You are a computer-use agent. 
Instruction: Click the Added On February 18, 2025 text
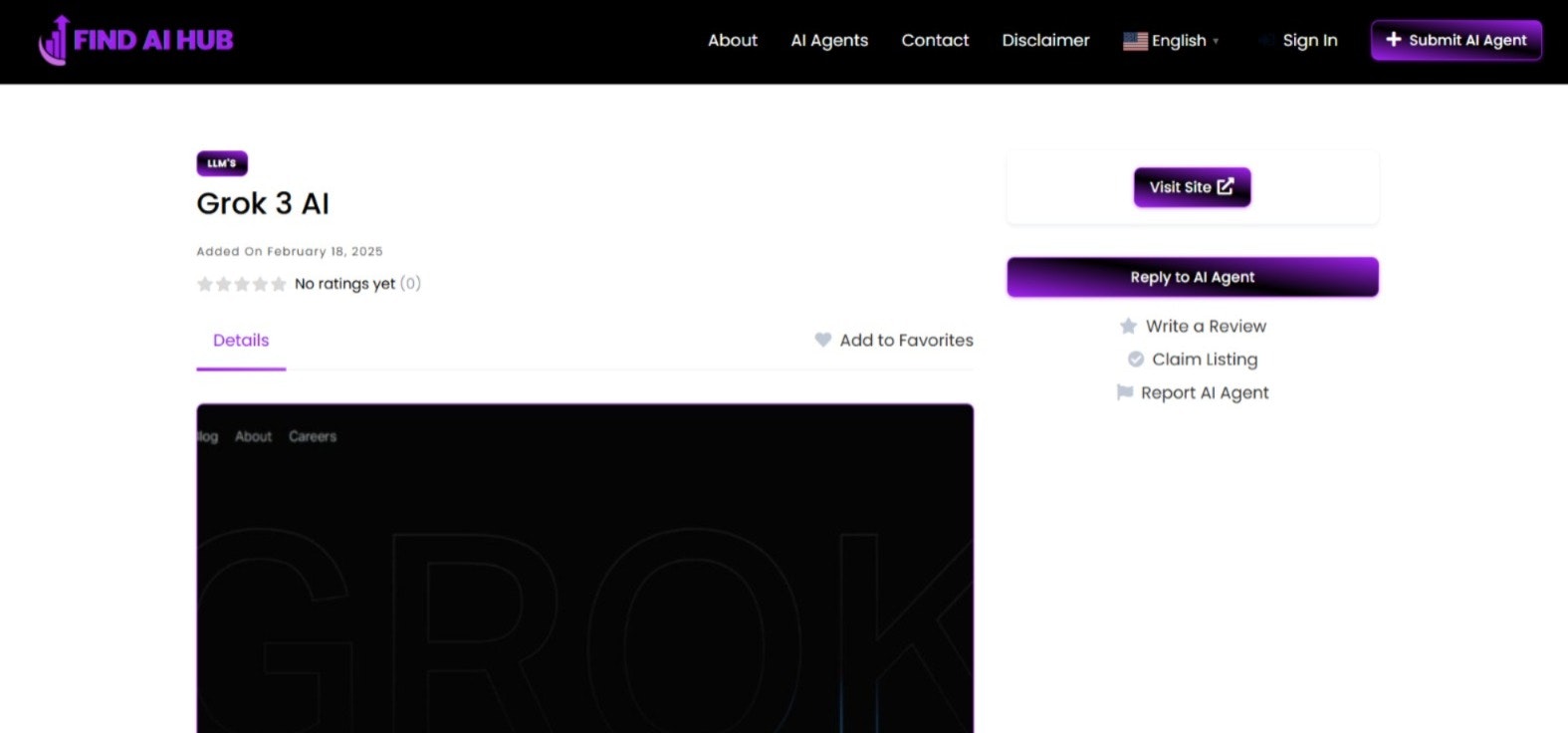(x=290, y=251)
